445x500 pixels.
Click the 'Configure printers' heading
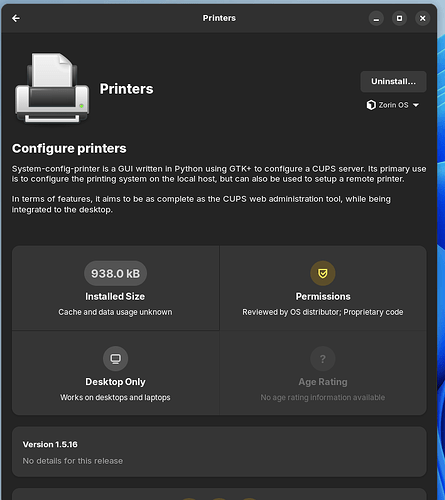tap(69, 149)
